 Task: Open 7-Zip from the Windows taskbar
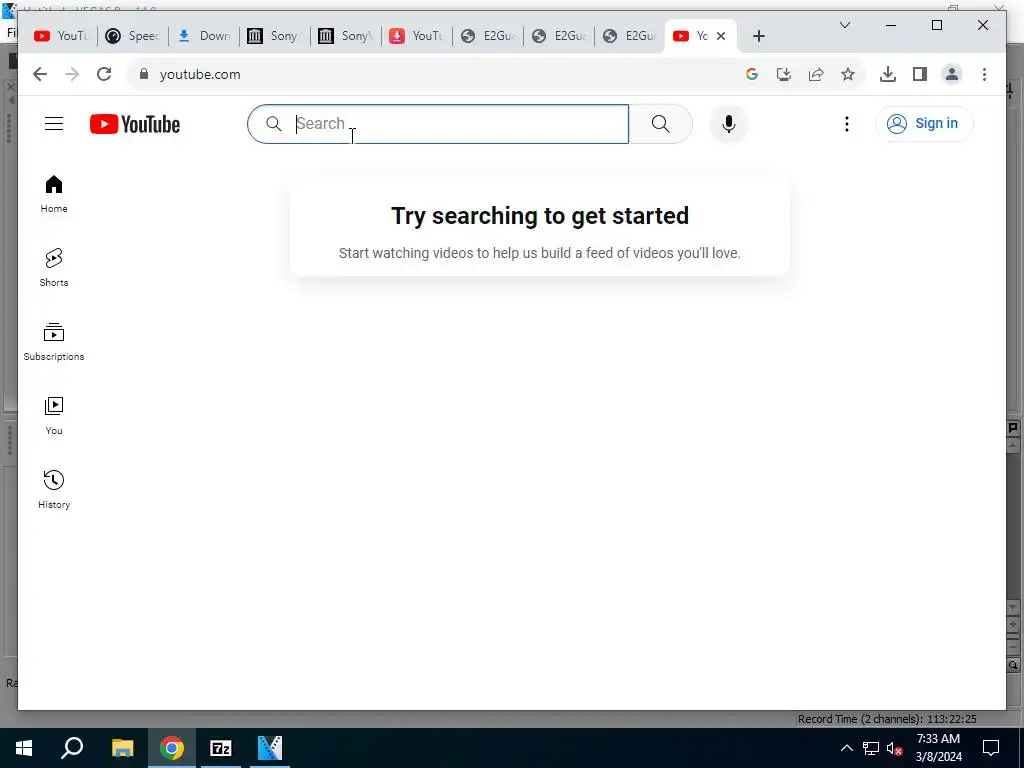[221, 748]
